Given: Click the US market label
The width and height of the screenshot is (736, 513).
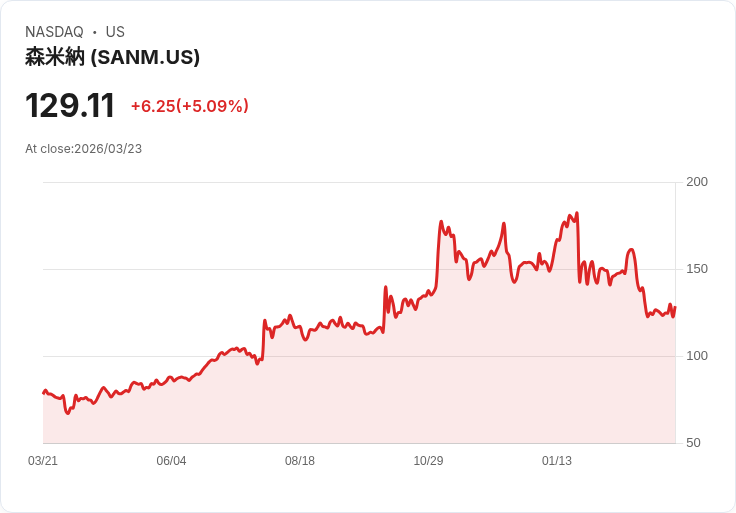Looking at the screenshot, I should click(115, 32).
